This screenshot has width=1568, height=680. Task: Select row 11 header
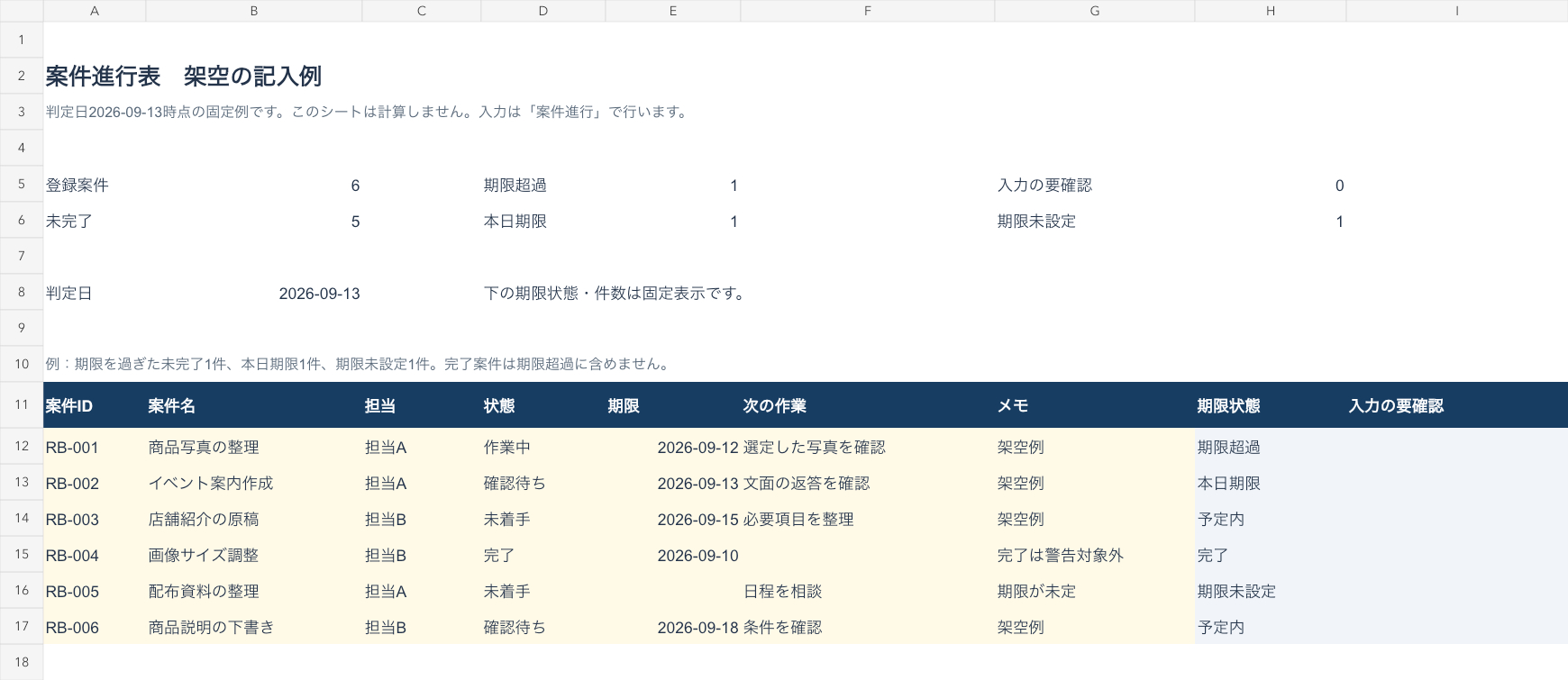pyautogui.click(x=22, y=404)
